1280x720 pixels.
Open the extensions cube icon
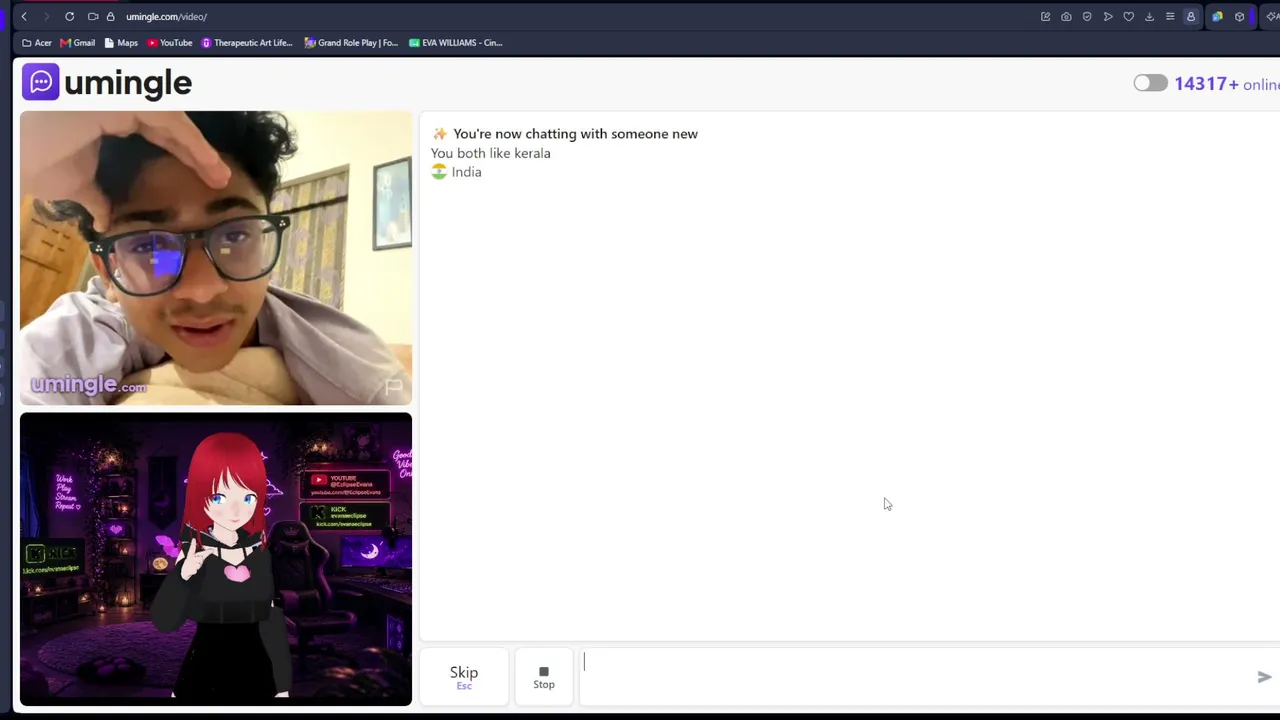(1240, 17)
